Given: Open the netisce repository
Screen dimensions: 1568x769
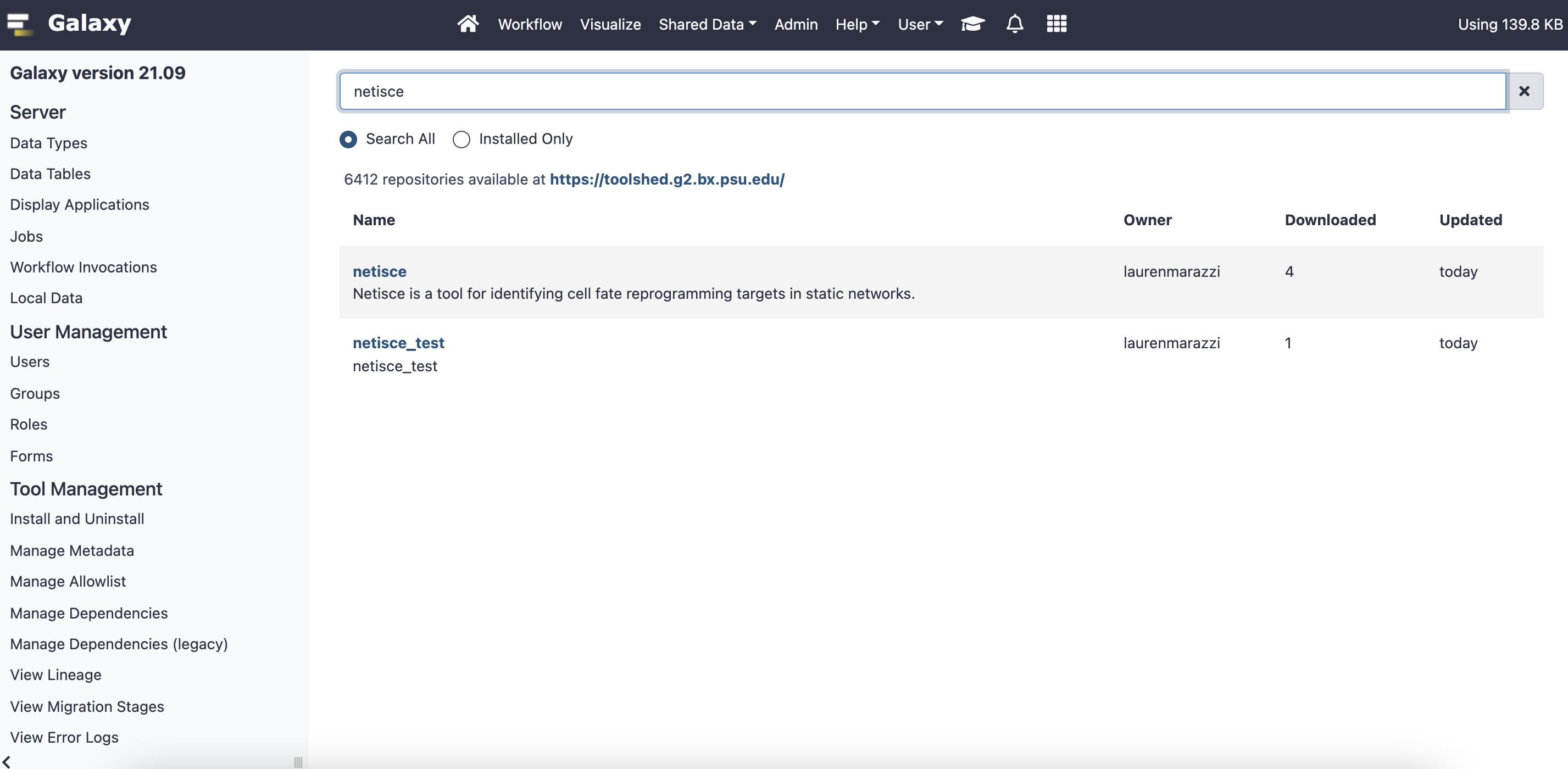Looking at the screenshot, I should pyautogui.click(x=379, y=271).
